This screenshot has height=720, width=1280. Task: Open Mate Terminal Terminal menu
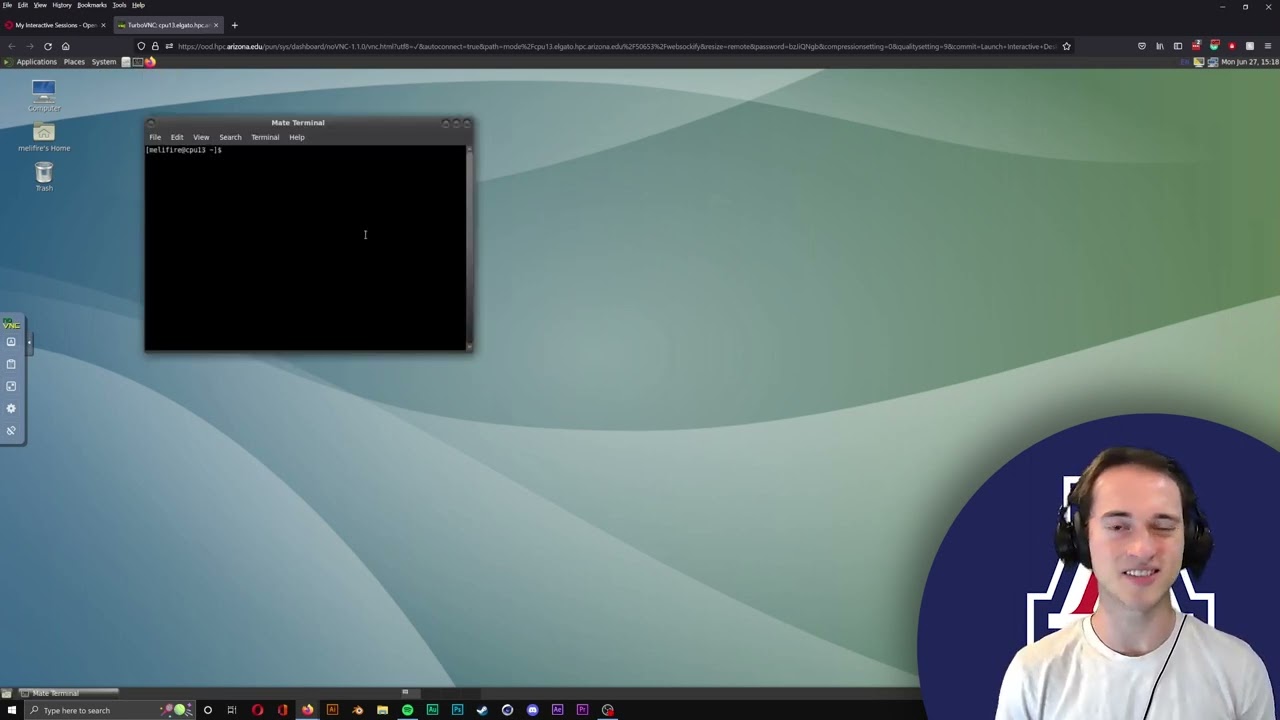coord(265,137)
